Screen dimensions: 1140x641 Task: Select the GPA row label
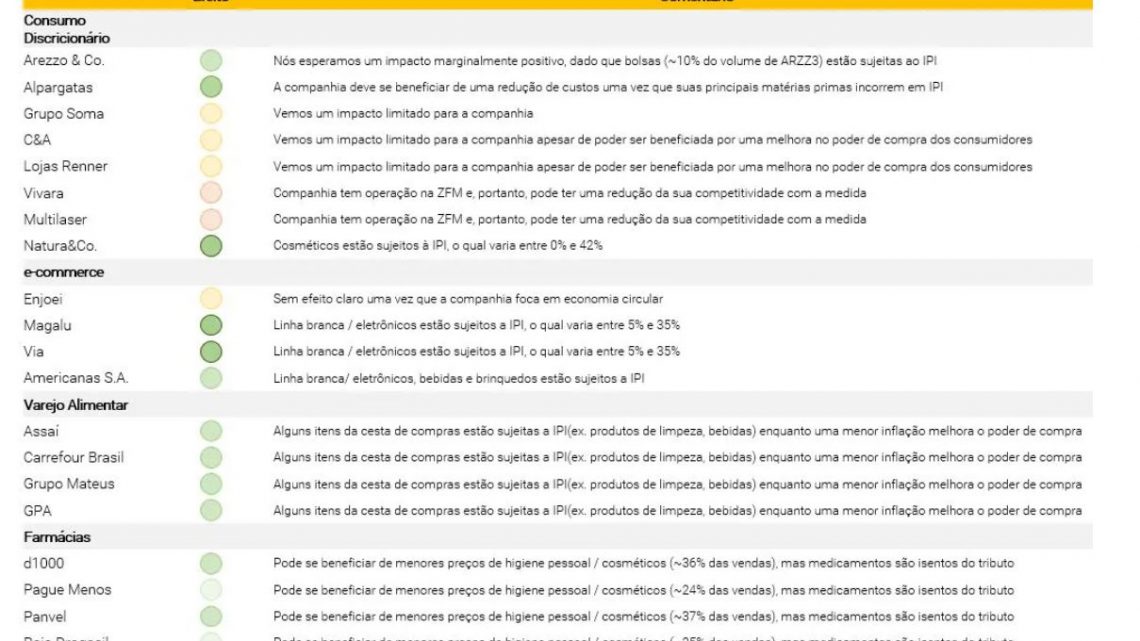(x=37, y=511)
